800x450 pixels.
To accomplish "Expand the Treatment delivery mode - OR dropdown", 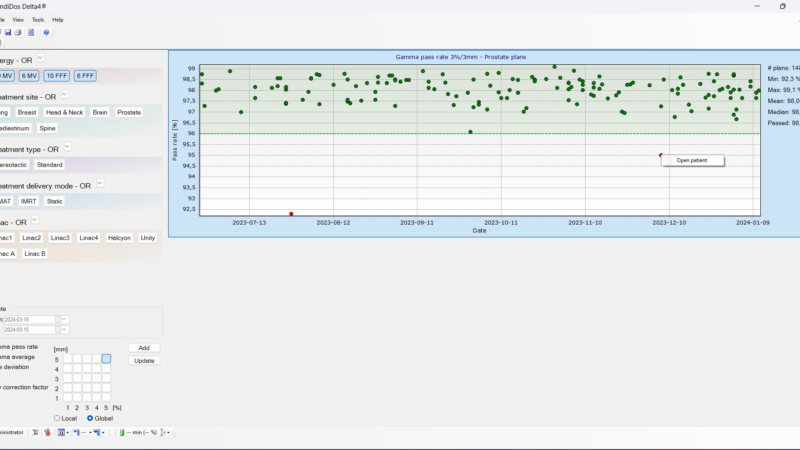I will pyautogui.click(x=100, y=183).
